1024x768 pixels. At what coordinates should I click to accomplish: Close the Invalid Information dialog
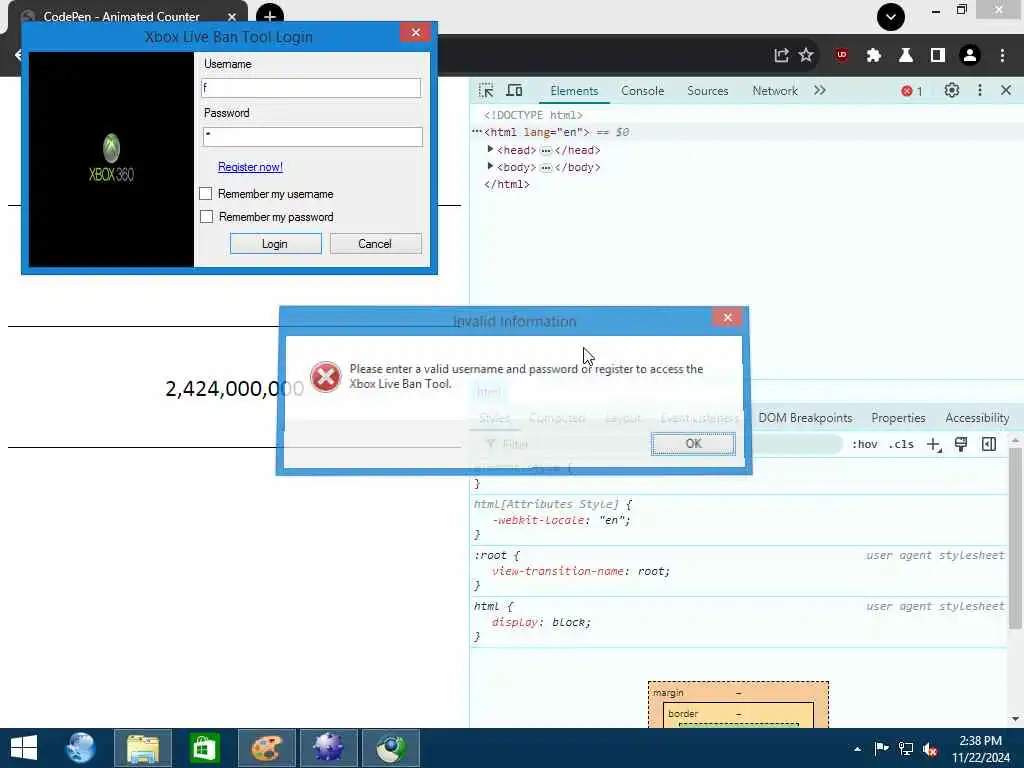[x=728, y=317]
